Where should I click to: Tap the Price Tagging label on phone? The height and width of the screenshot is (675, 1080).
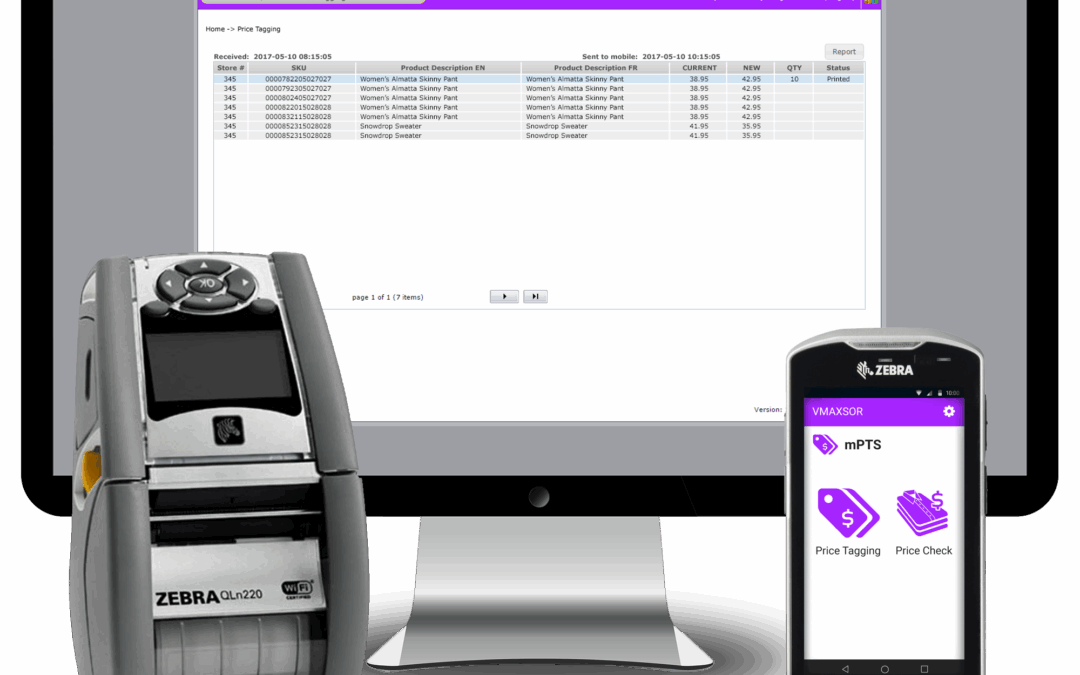pyautogui.click(x=848, y=550)
